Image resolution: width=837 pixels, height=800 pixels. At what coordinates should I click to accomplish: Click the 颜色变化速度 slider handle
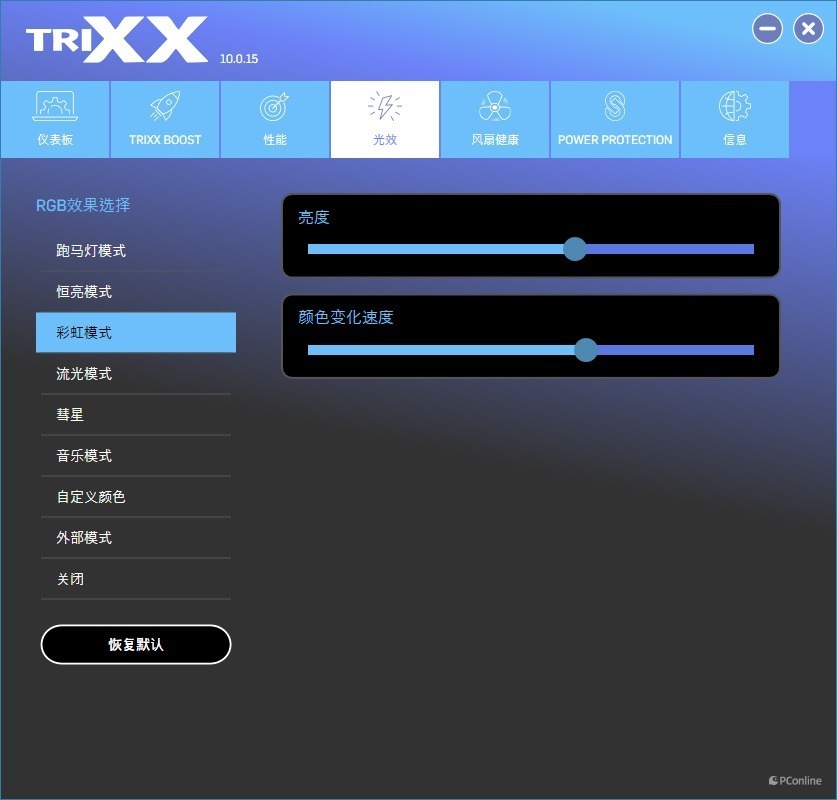click(x=586, y=350)
